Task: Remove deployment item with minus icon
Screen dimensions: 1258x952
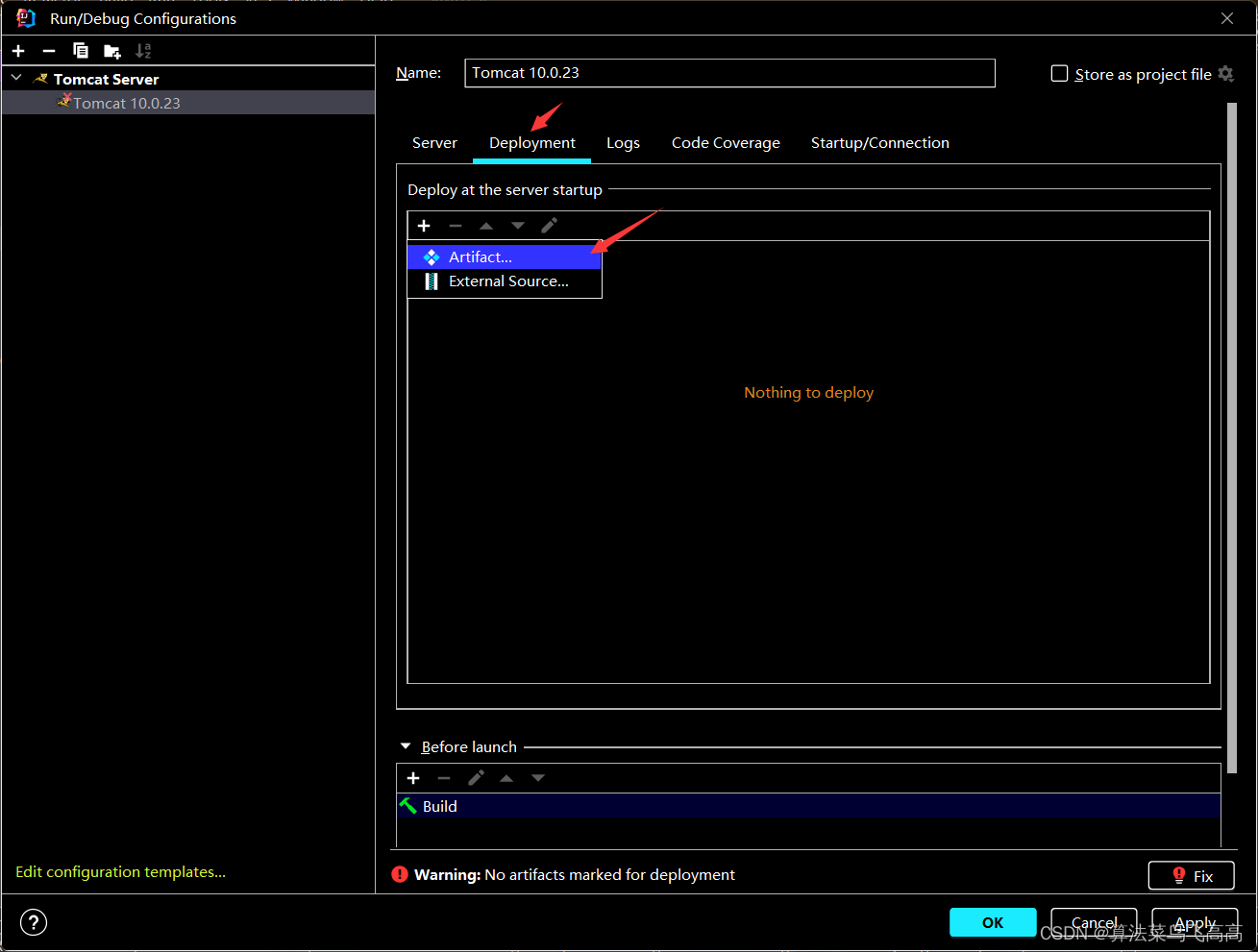Action: pyautogui.click(x=456, y=226)
